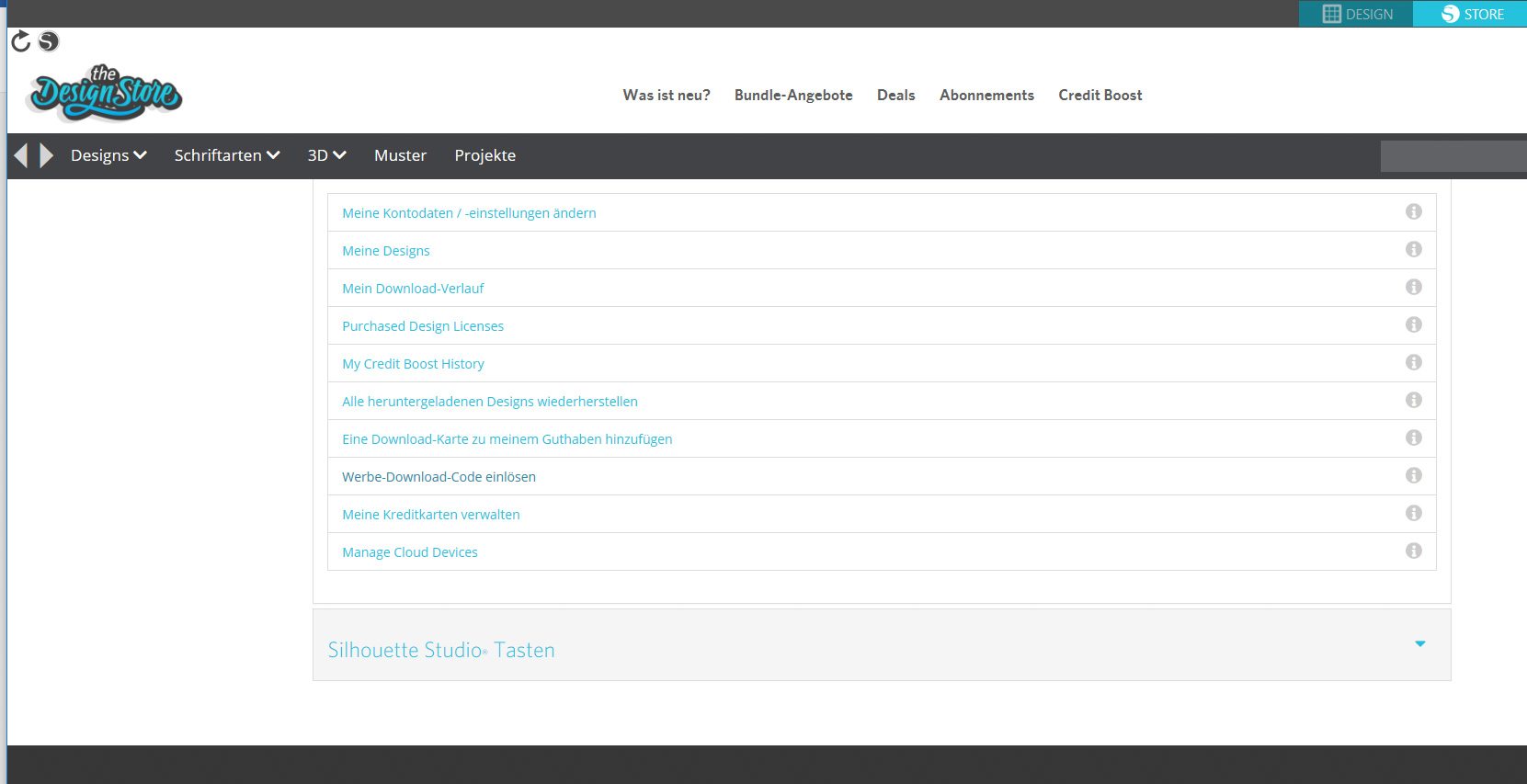Switch to the STORE tab

pos(1471,14)
